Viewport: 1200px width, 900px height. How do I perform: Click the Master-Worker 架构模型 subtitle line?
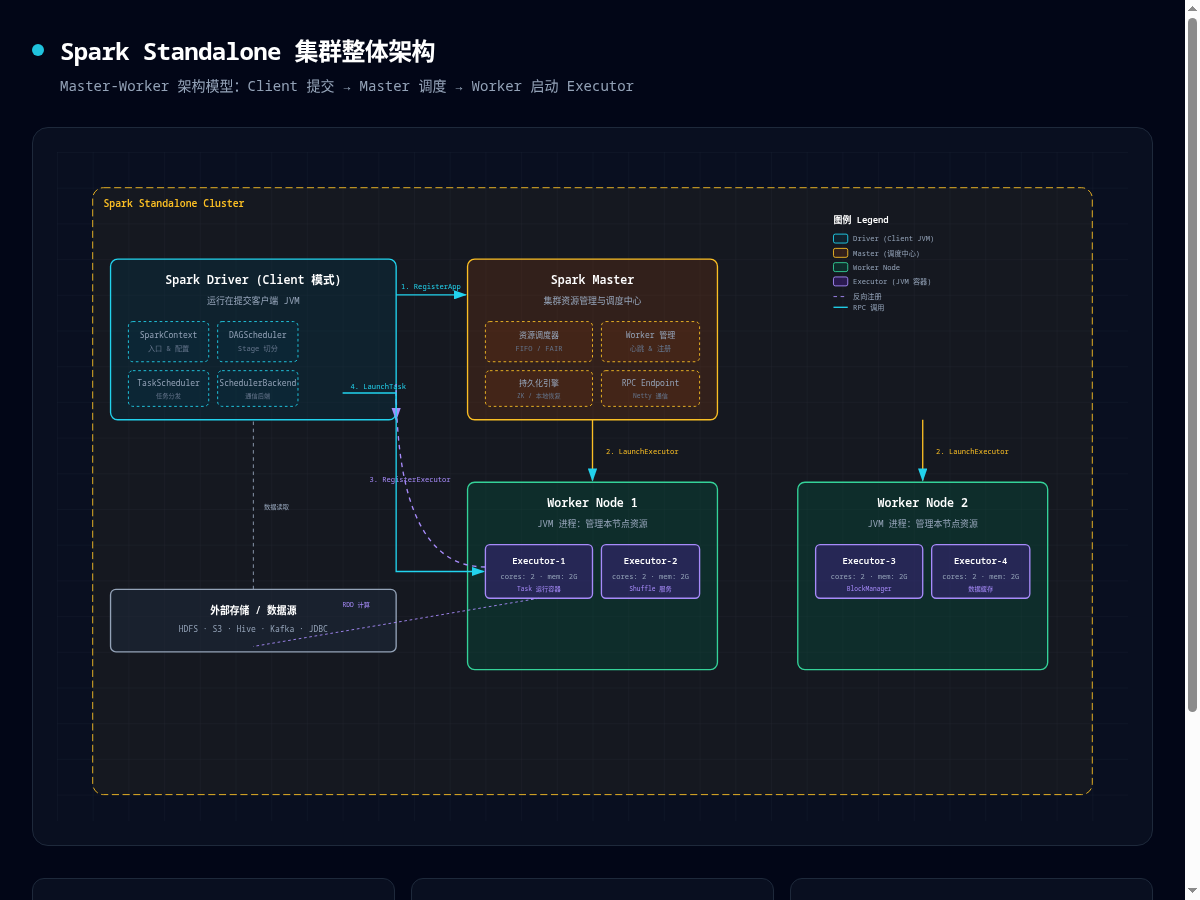(x=347, y=86)
